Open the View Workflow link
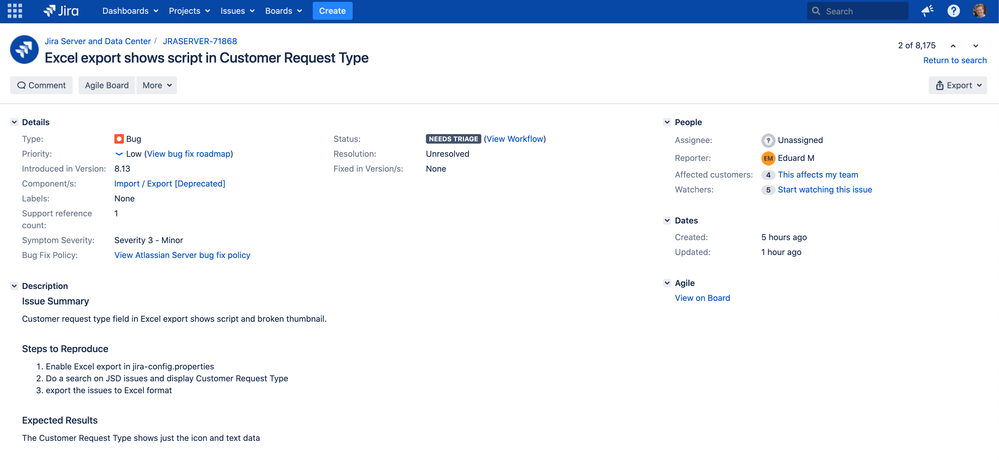Image resolution: width=999 pixels, height=460 pixels. [x=515, y=139]
